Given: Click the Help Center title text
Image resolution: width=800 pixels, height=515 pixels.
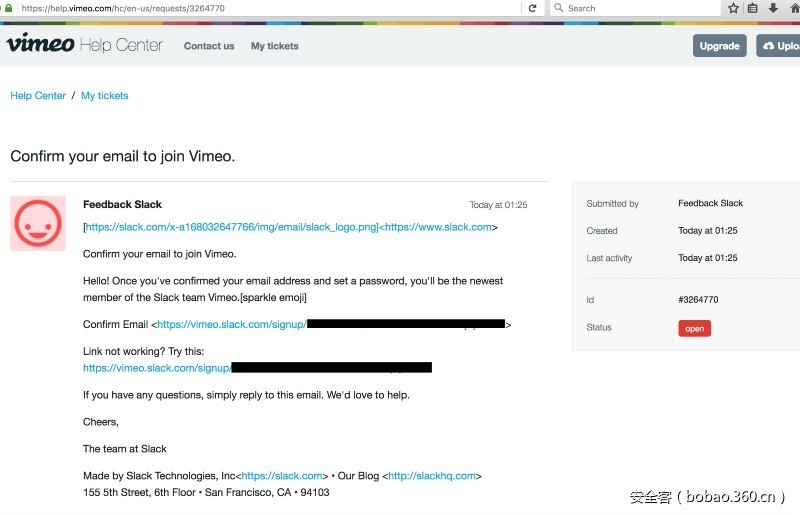Looking at the screenshot, I should (x=121, y=45).
